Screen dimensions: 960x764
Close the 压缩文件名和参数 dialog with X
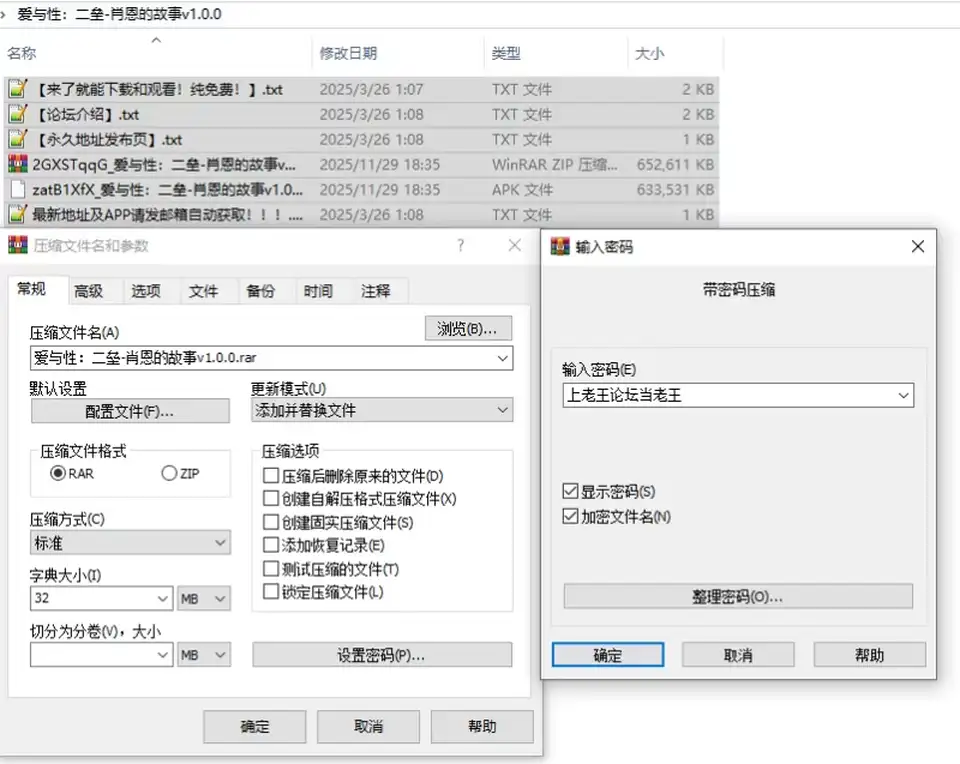pyautogui.click(x=515, y=245)
